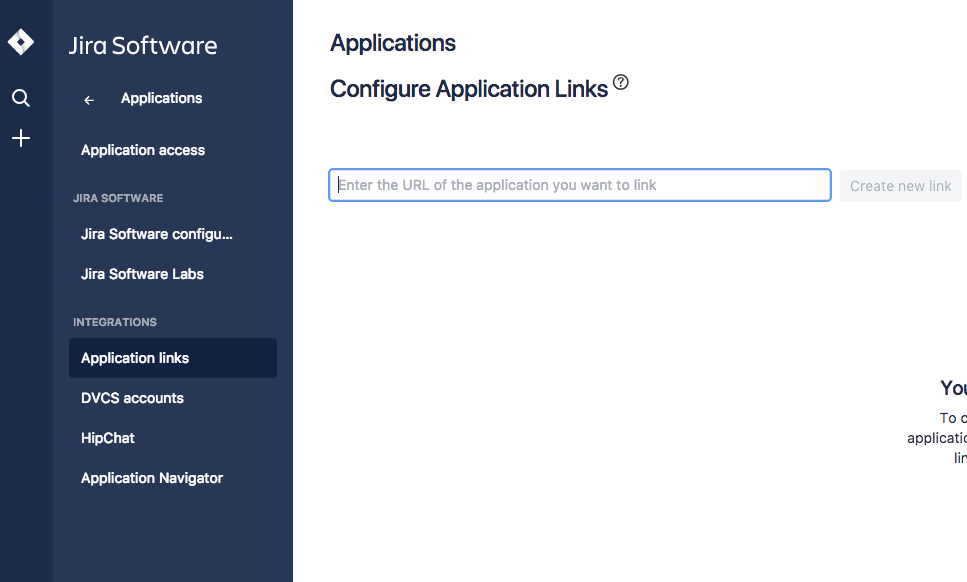Image resolution: width=967 pixels, height=582 pixels.
Task: Open Jira Software Labs
Action: [x=142, y=274]
